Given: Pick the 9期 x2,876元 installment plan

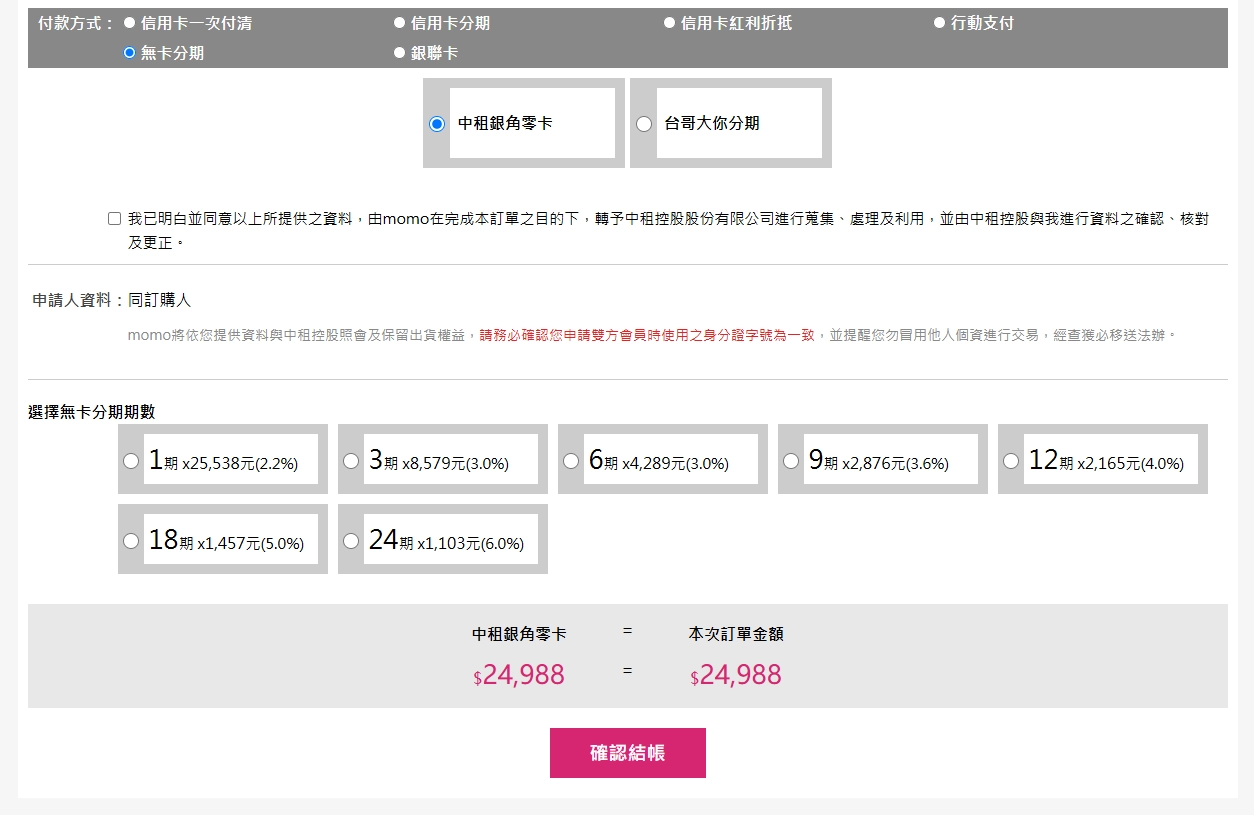Looking at the screenshot, I should click(x=791, y=461).
